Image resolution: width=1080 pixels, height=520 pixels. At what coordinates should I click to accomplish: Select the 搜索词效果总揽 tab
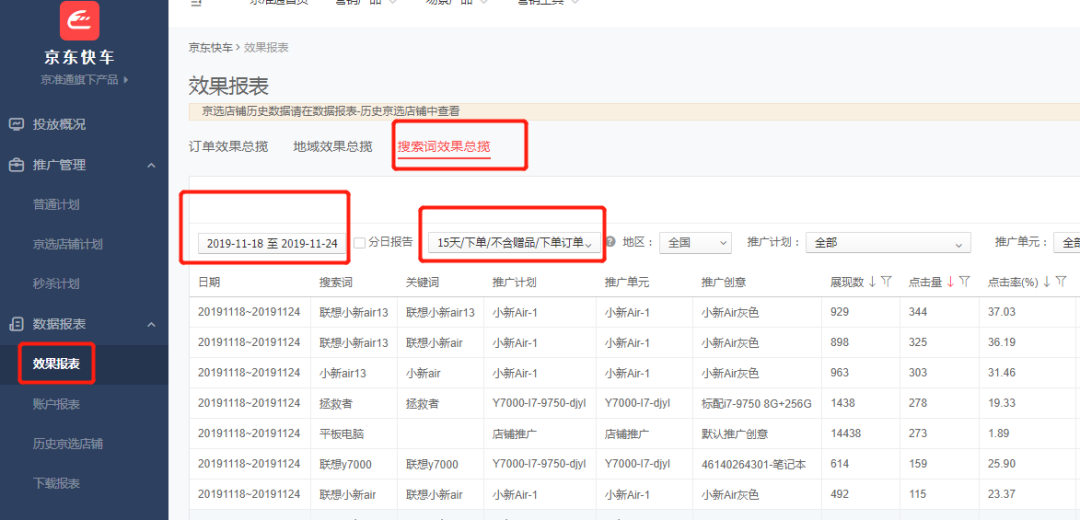444,146
